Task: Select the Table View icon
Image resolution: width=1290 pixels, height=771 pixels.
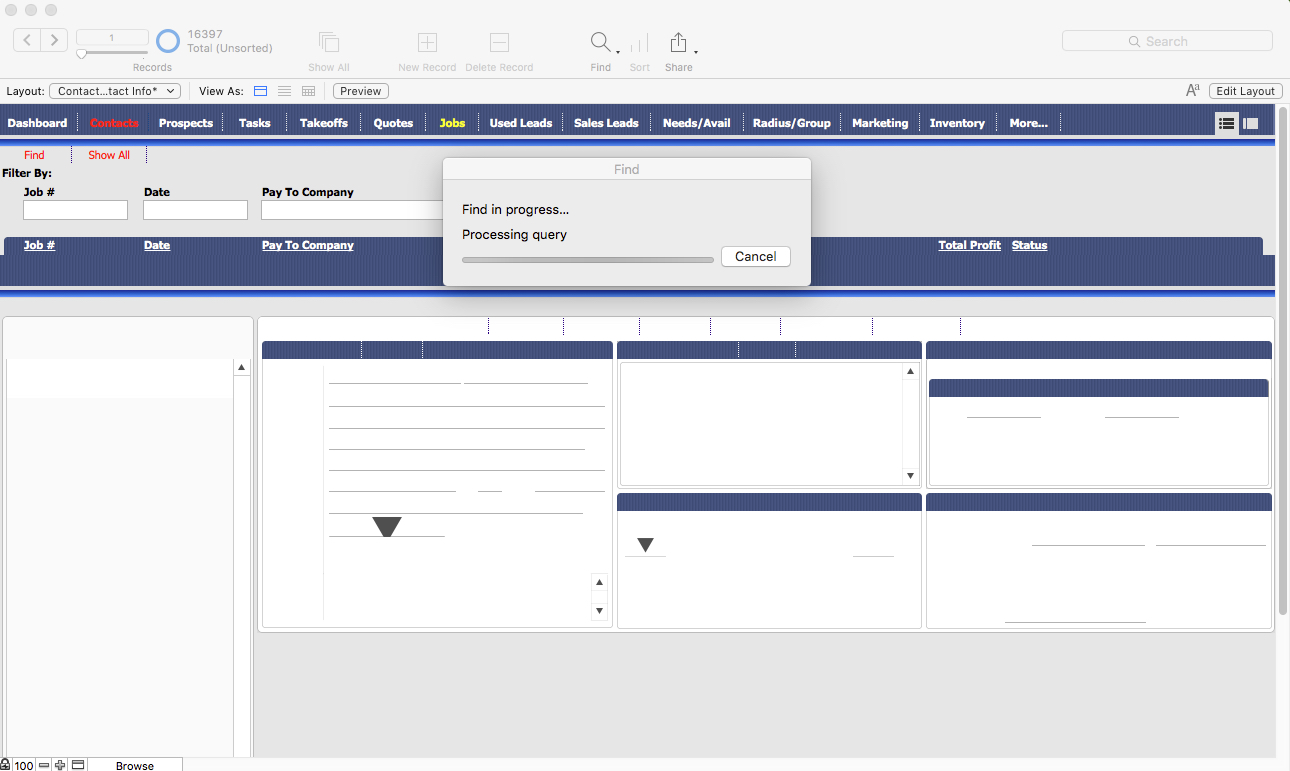Action: [307, 91]
